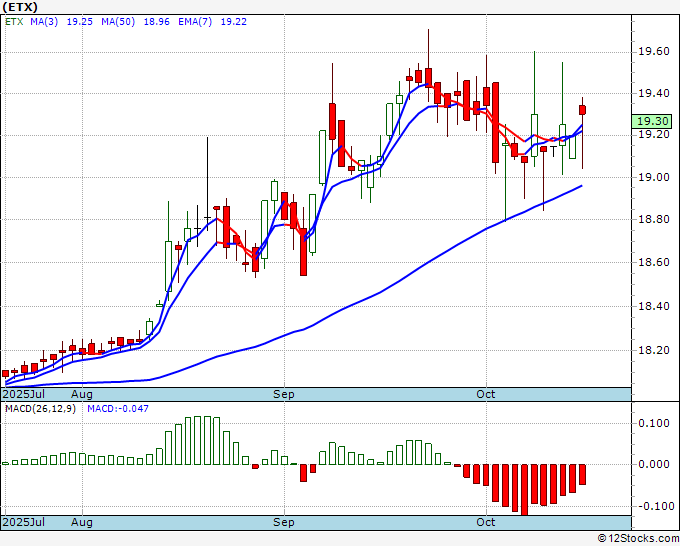Open the 12Stocks.com copyright link

[638, 539]
